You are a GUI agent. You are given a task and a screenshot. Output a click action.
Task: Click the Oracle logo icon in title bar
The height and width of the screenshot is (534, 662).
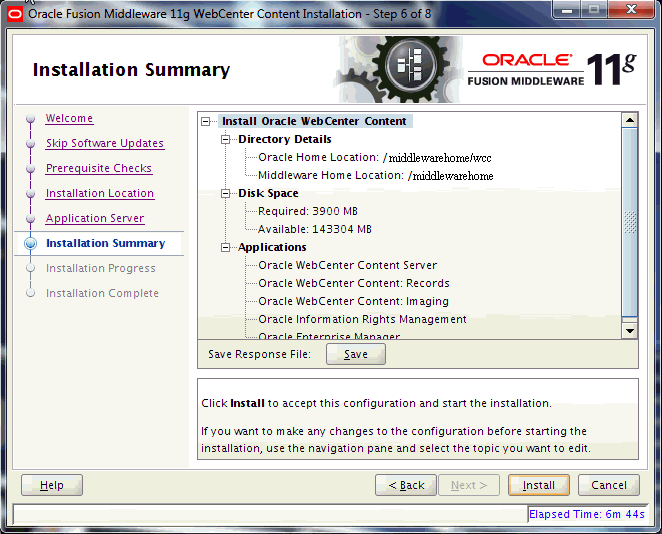[x=15, y=14]
